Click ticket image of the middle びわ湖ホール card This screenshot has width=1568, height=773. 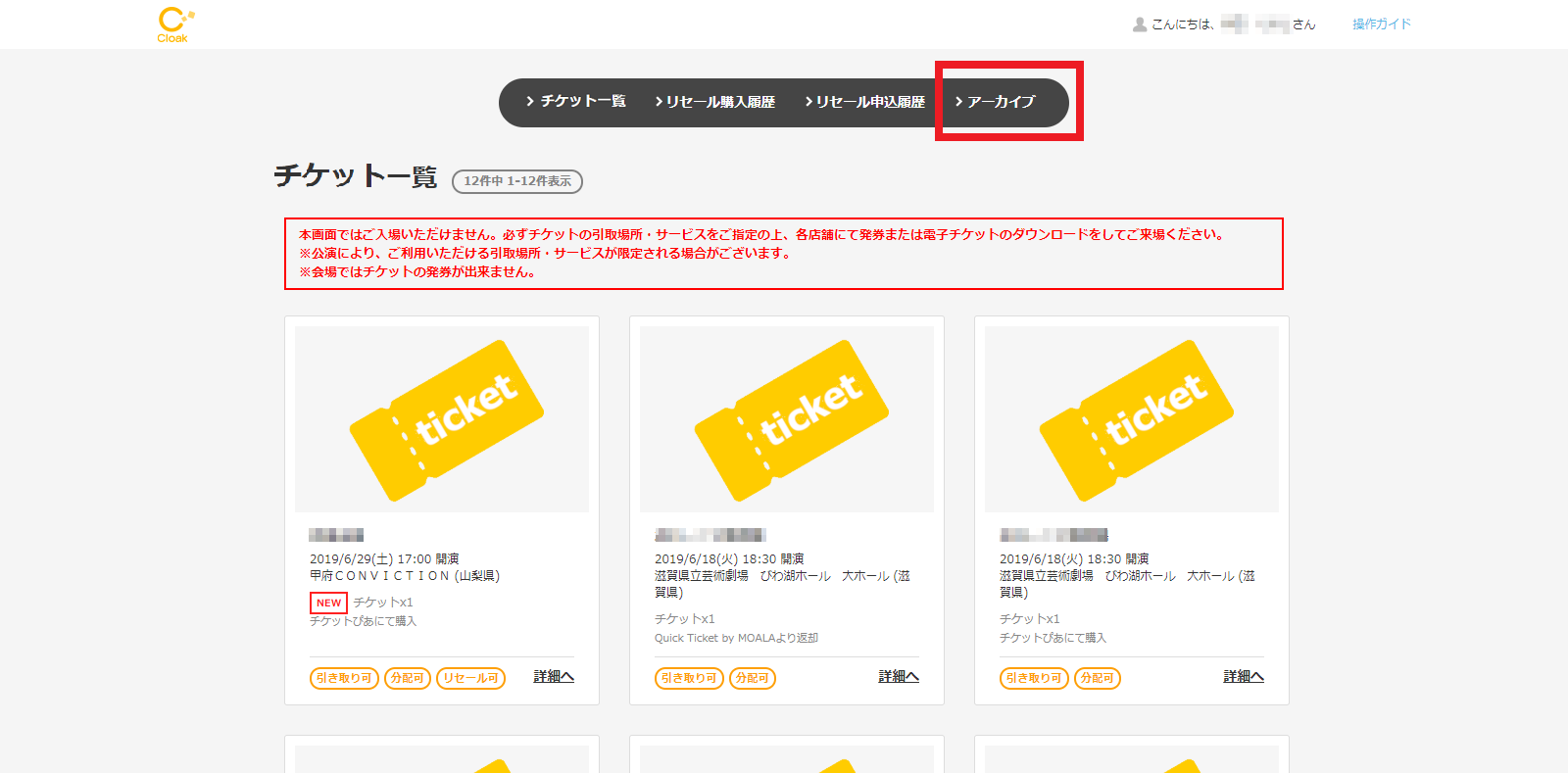[787, 419]
